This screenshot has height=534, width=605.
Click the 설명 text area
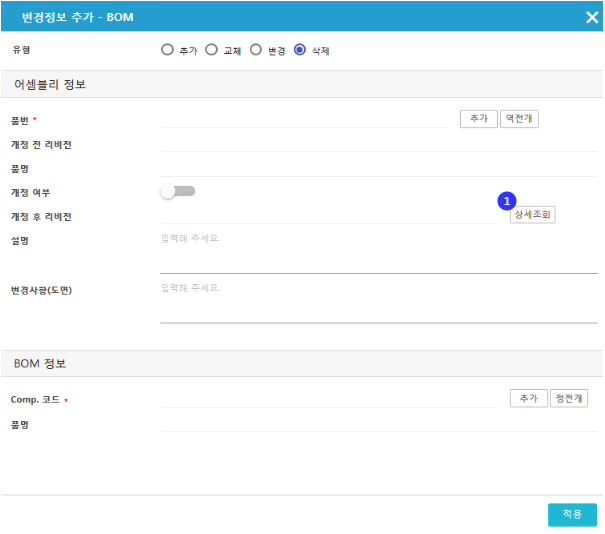pos(379,252)
